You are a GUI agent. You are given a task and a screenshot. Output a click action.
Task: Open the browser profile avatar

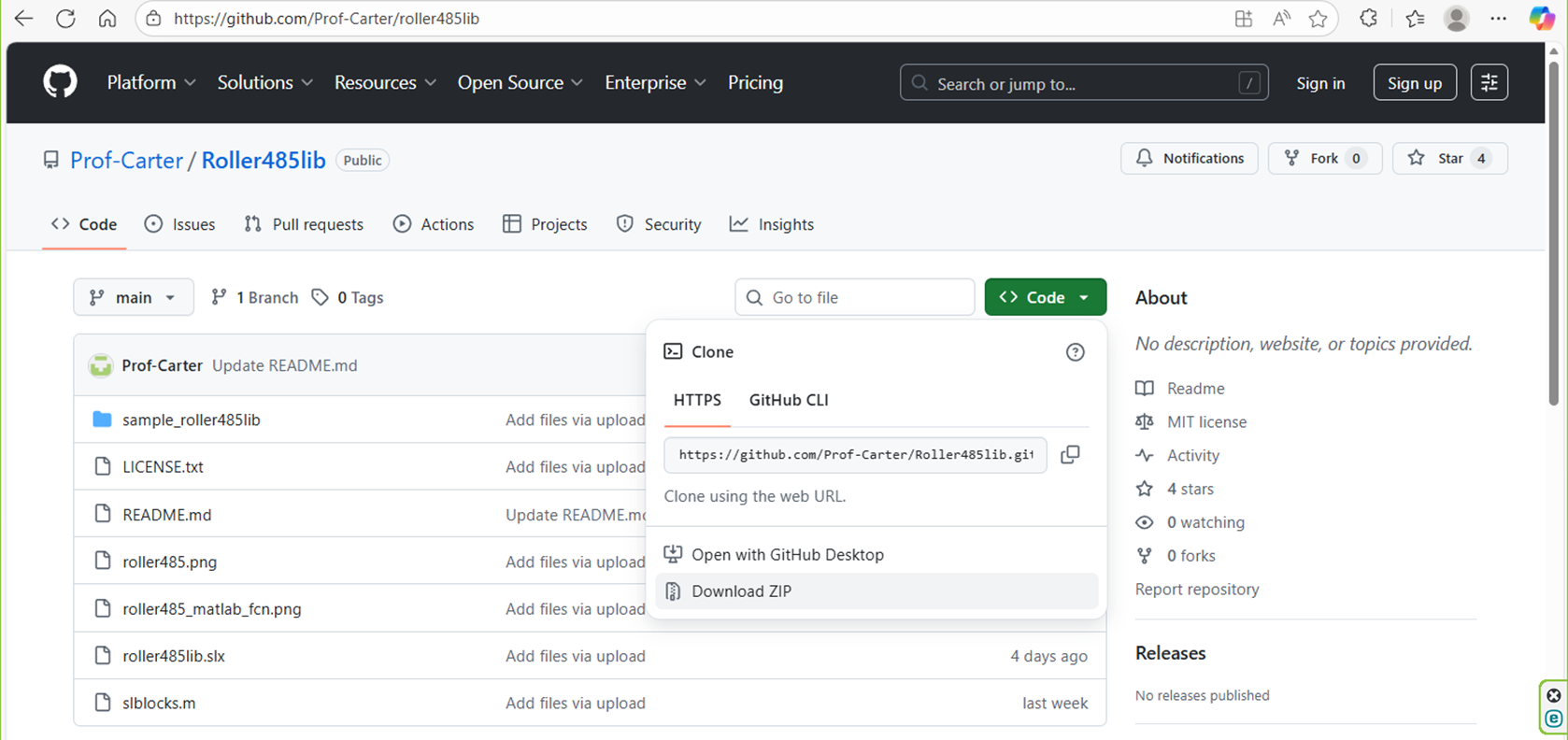[1456, 19]
